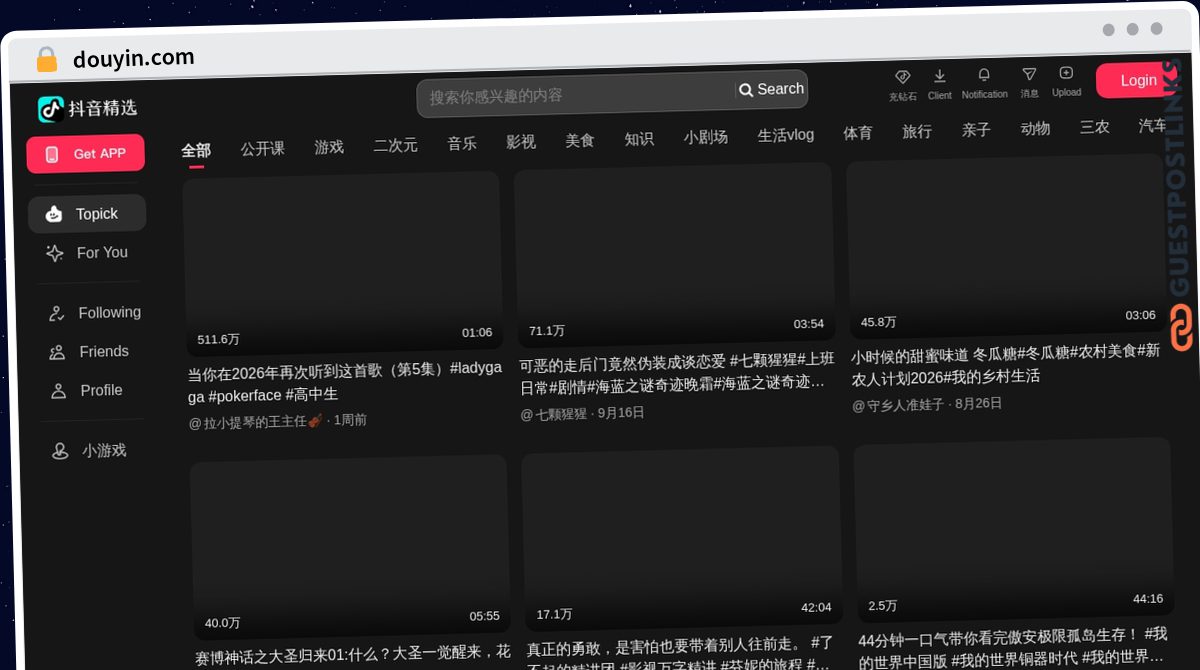Click the Login button
The height and width of the screenshot is (670, 1200).
point(1138,81)
